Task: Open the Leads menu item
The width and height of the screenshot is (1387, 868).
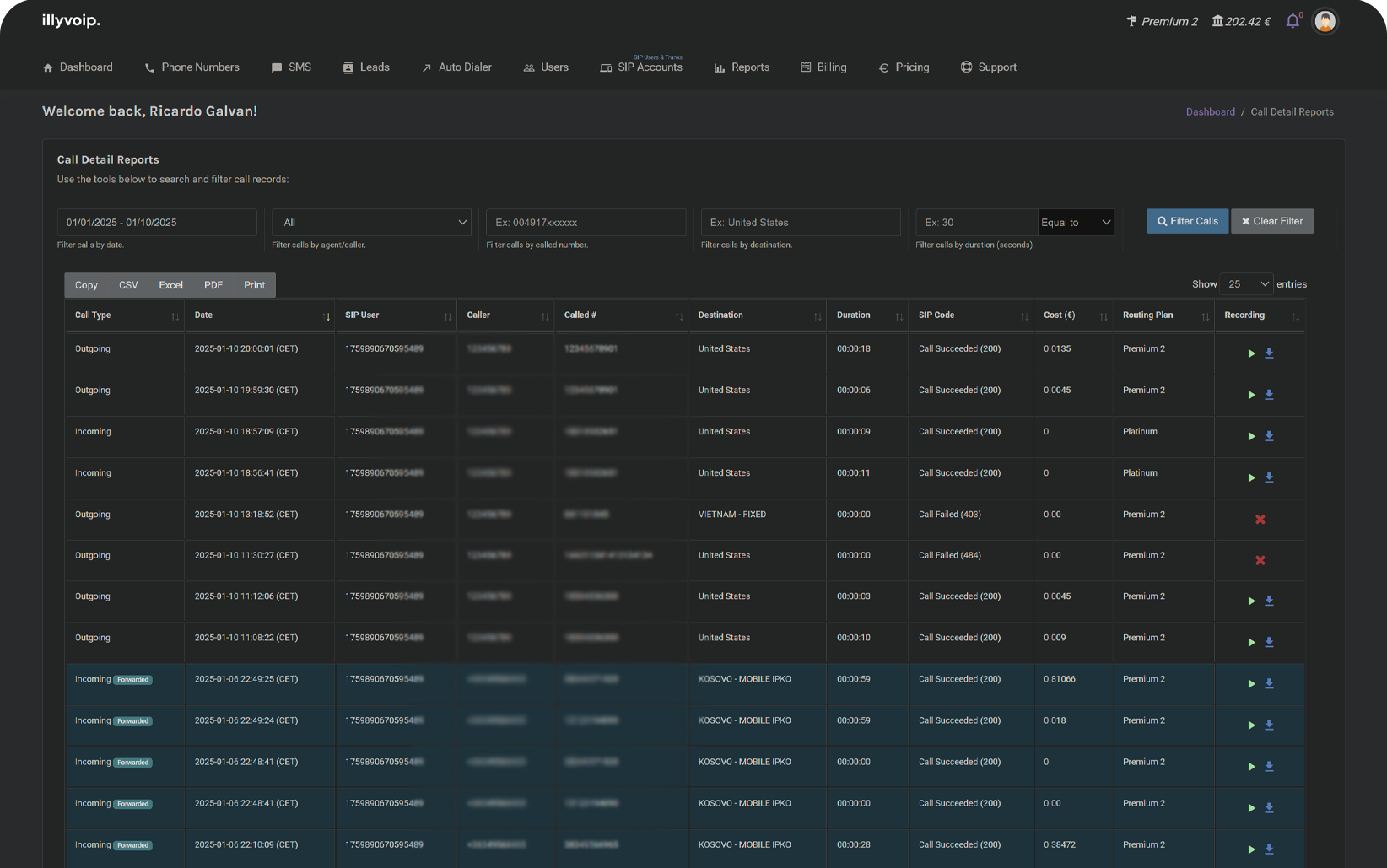Action: [366, 67]
